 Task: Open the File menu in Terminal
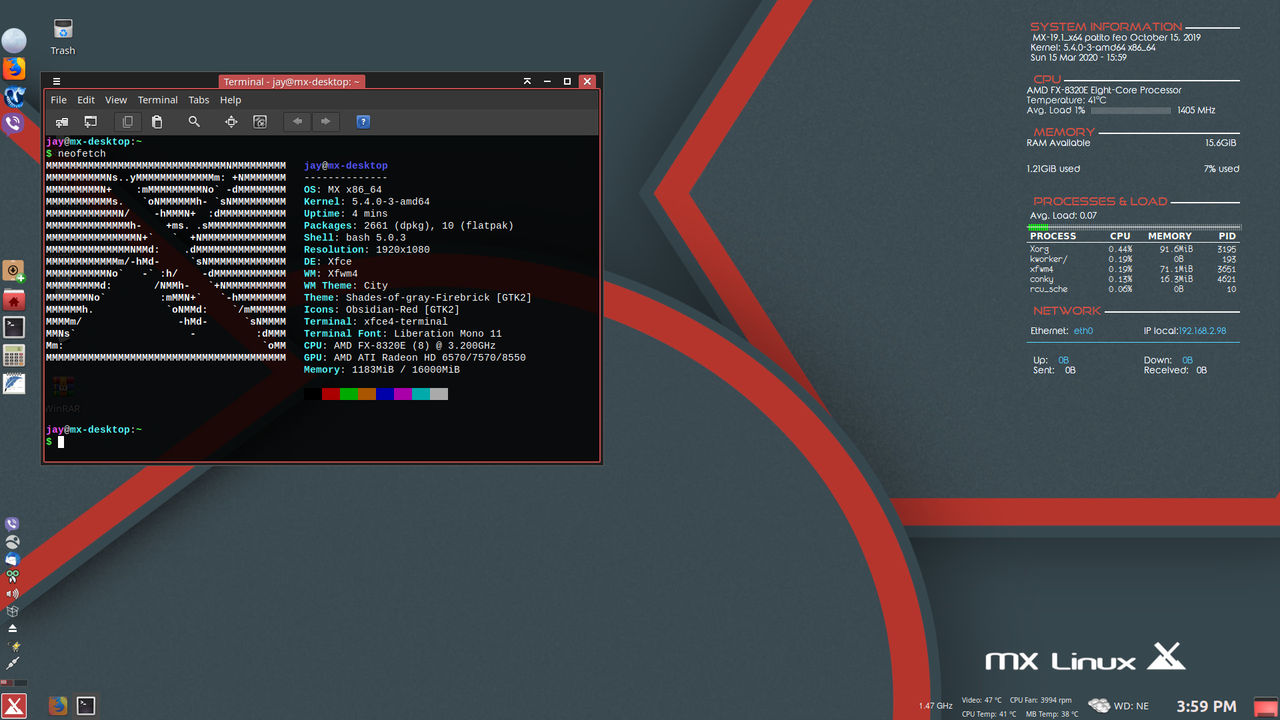tap(58, 100)
